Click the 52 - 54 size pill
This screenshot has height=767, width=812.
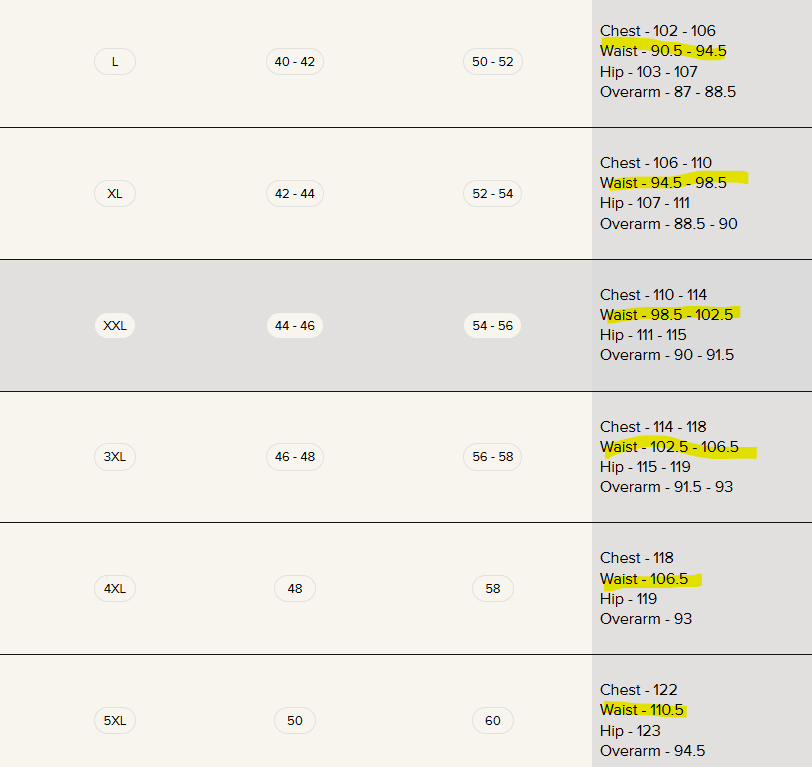(493, 194)
